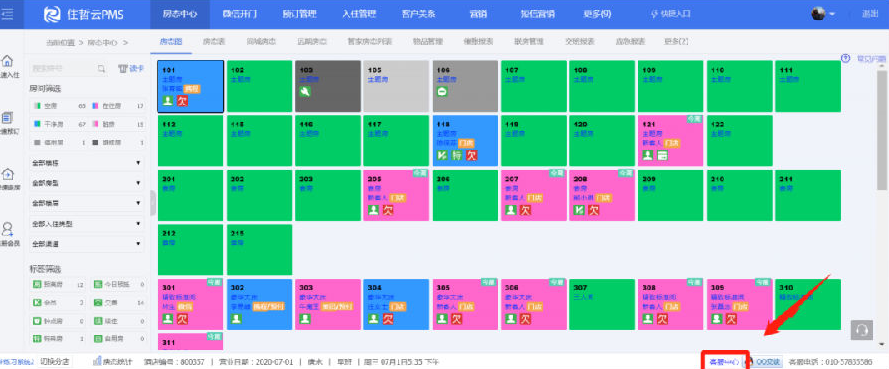Screen dimensions: 889x369
Task: Select the room 307 tile
Action: pos(602,304)
